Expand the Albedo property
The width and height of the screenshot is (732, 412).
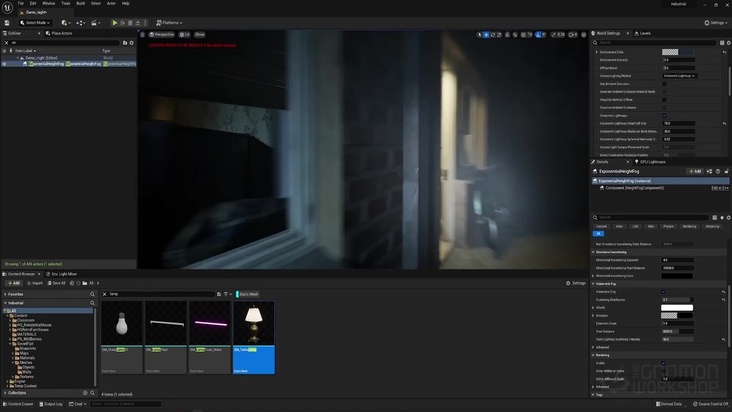pos(593,307)
